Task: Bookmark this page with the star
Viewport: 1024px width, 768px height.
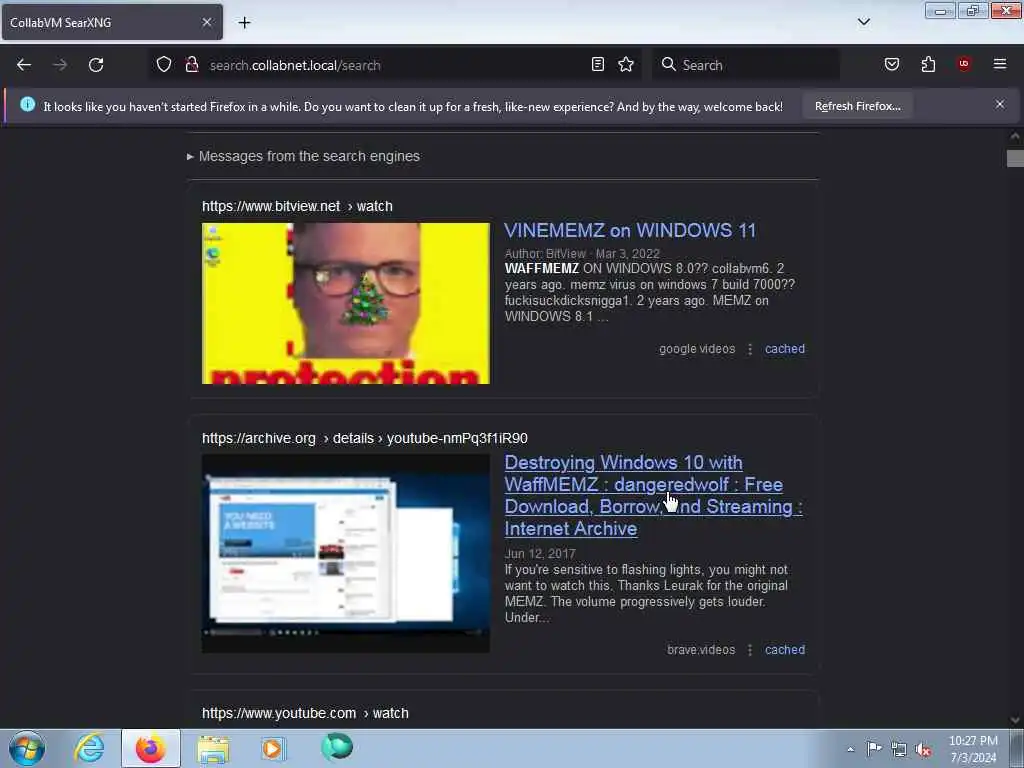Action: click(x=626, y=64)
